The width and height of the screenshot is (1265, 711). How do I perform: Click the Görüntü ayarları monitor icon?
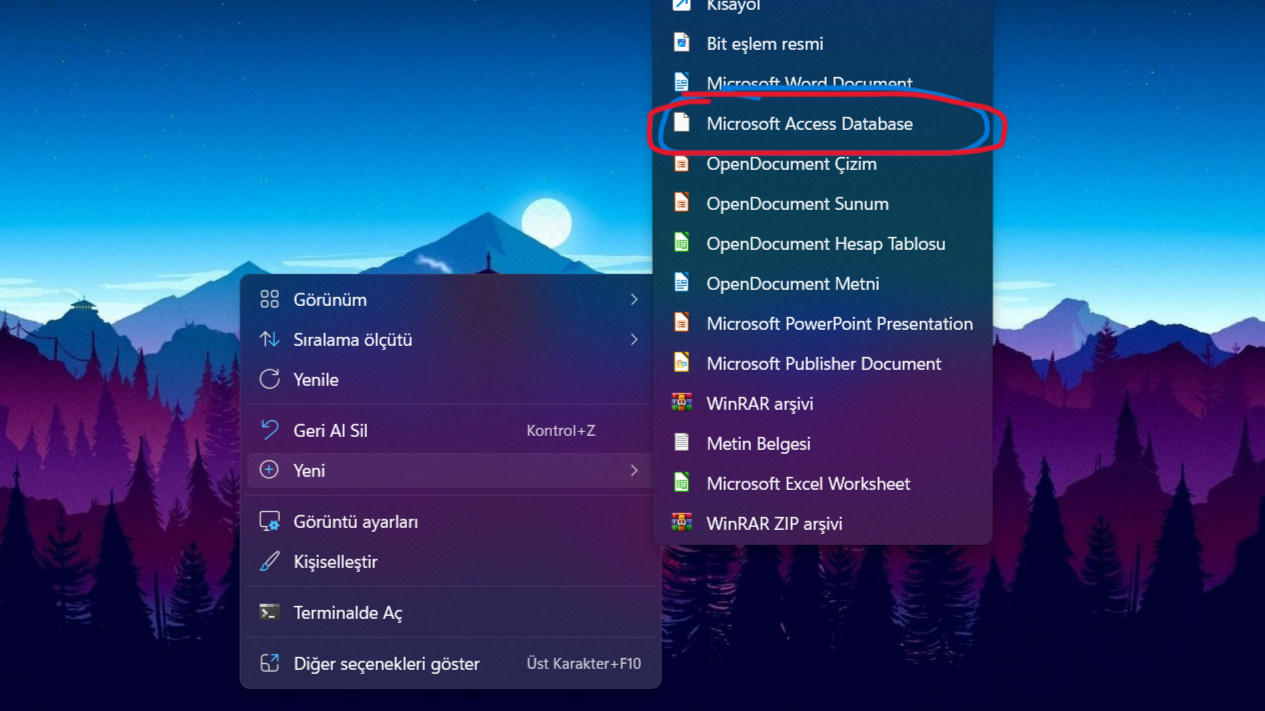[x=269, y=522]
